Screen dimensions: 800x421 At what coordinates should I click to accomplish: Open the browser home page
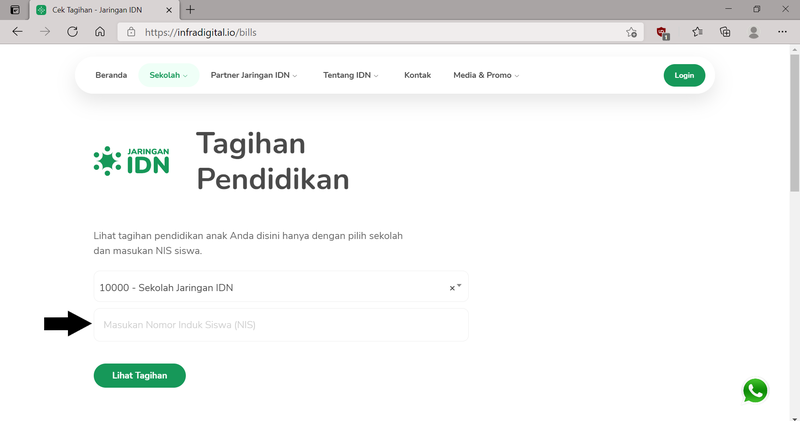(100, 32)
